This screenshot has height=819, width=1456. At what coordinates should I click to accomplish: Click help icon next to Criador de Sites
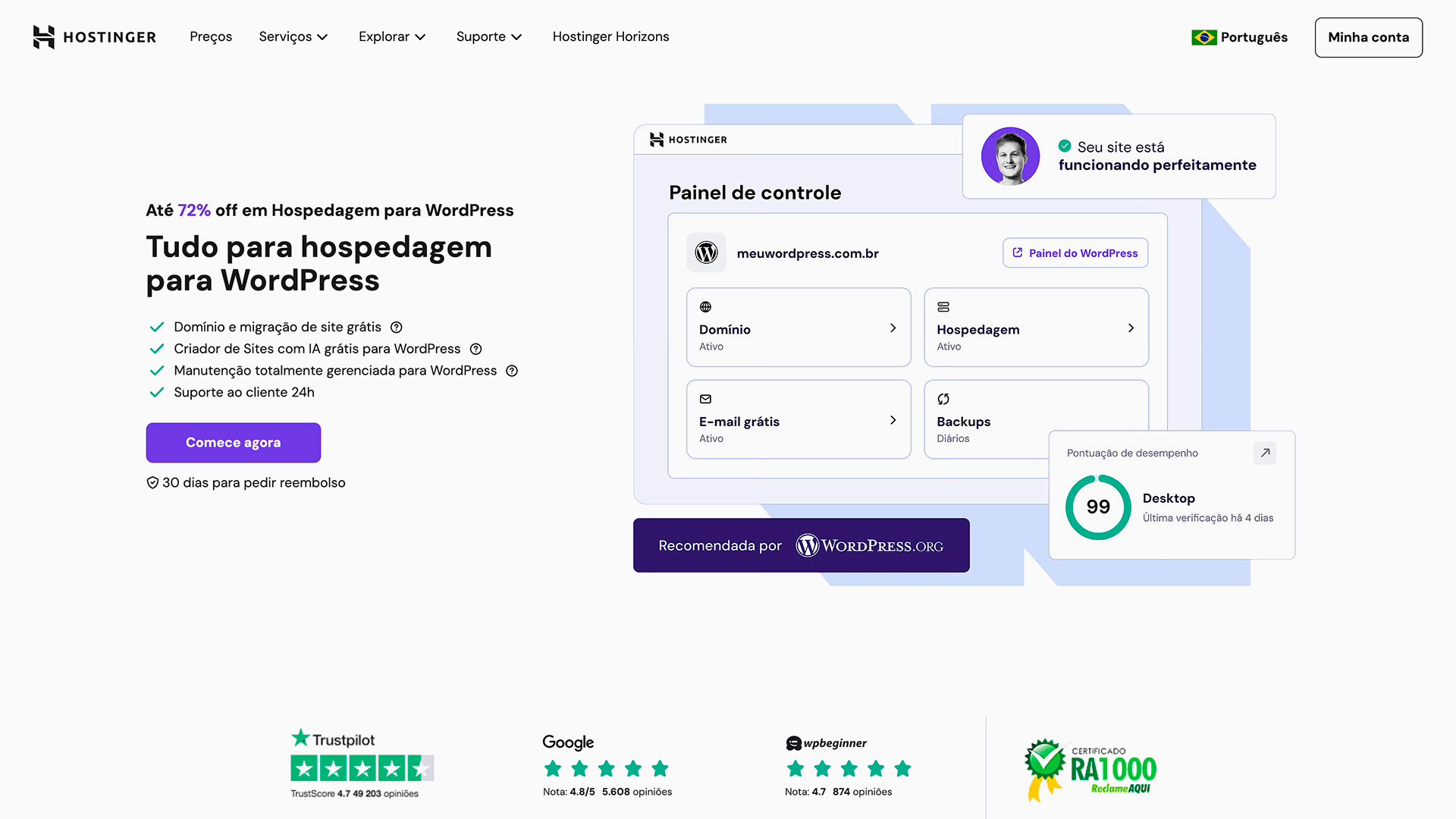[x=475, y=349]
